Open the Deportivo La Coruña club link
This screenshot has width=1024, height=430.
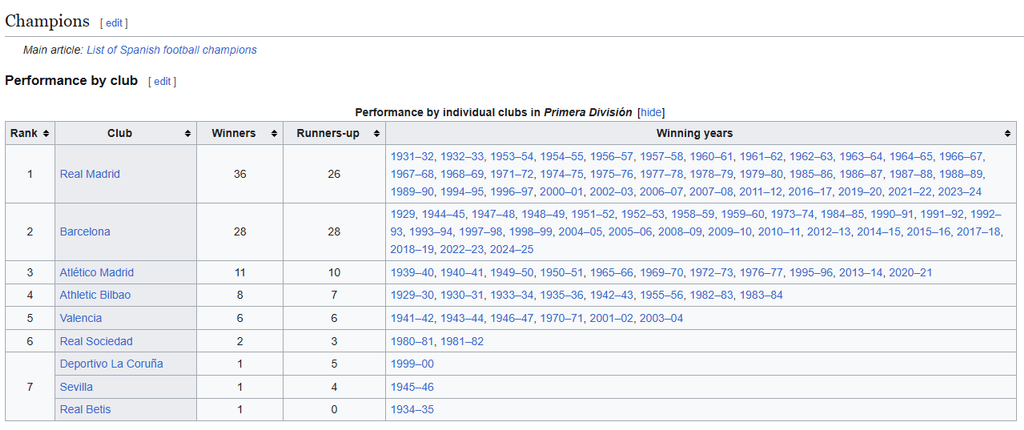[112, 364]
